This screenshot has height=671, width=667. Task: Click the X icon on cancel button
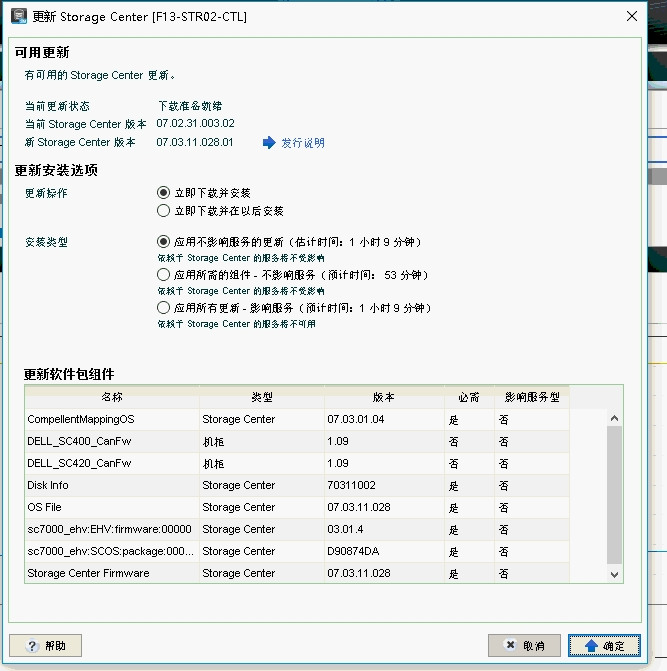coord(510,645)
